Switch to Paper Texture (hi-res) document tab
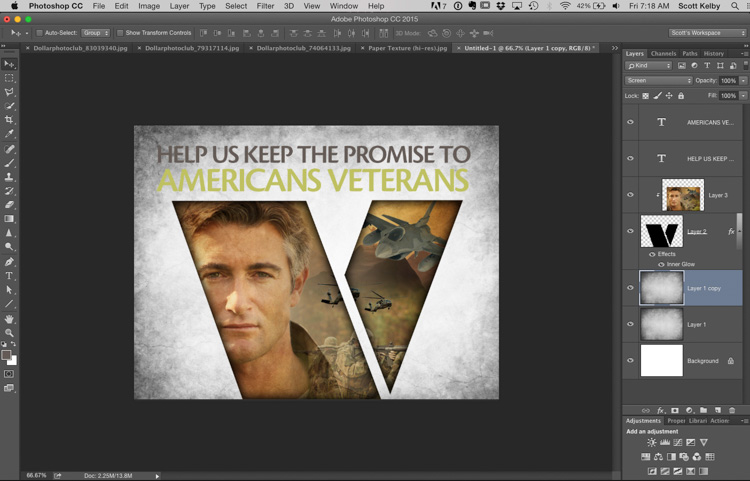 coord(409,47)
